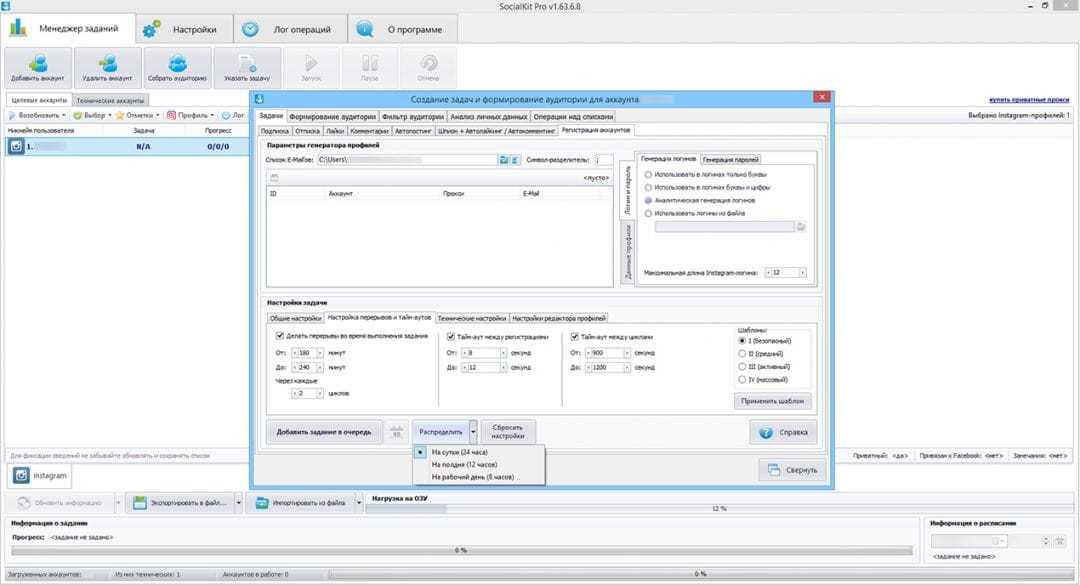This screenshot has height=585, width=1080.
Task: Click the Свернуть button in the dialog
Action: pyautogui.click(x=791, y=469)
